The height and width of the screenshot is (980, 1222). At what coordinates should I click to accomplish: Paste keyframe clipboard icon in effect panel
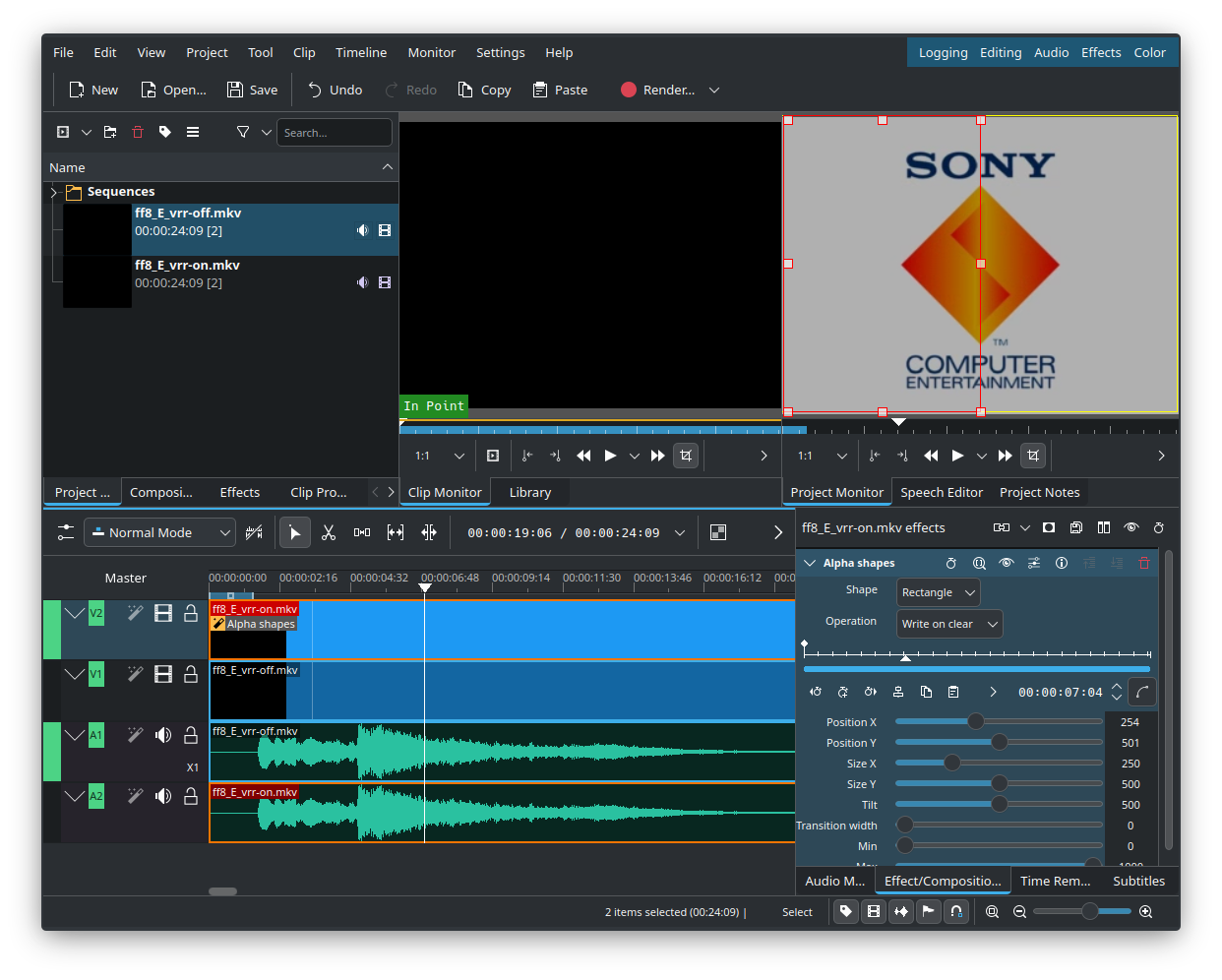click(953, 692)
